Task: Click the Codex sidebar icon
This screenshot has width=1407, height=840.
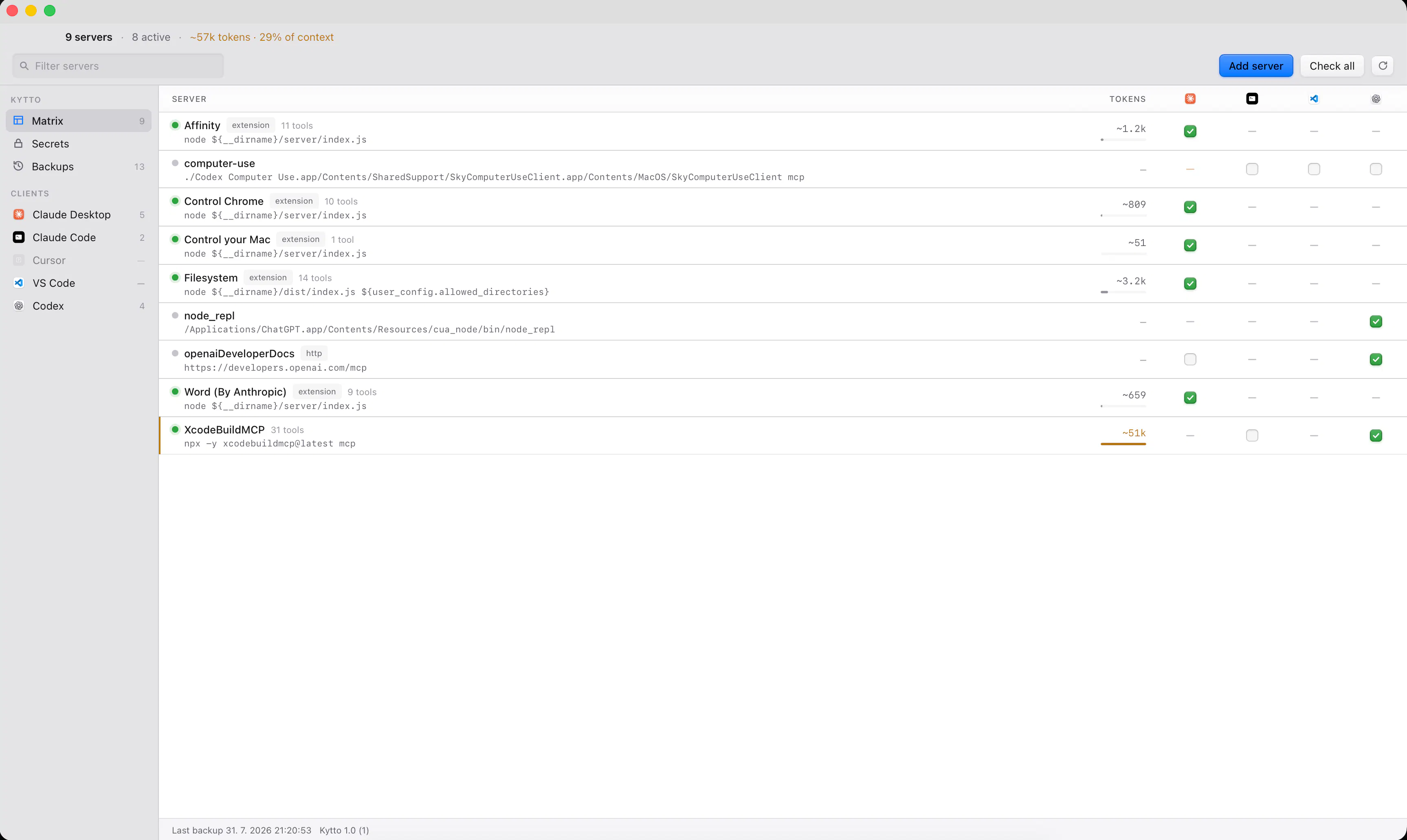Action: point(19,306)
